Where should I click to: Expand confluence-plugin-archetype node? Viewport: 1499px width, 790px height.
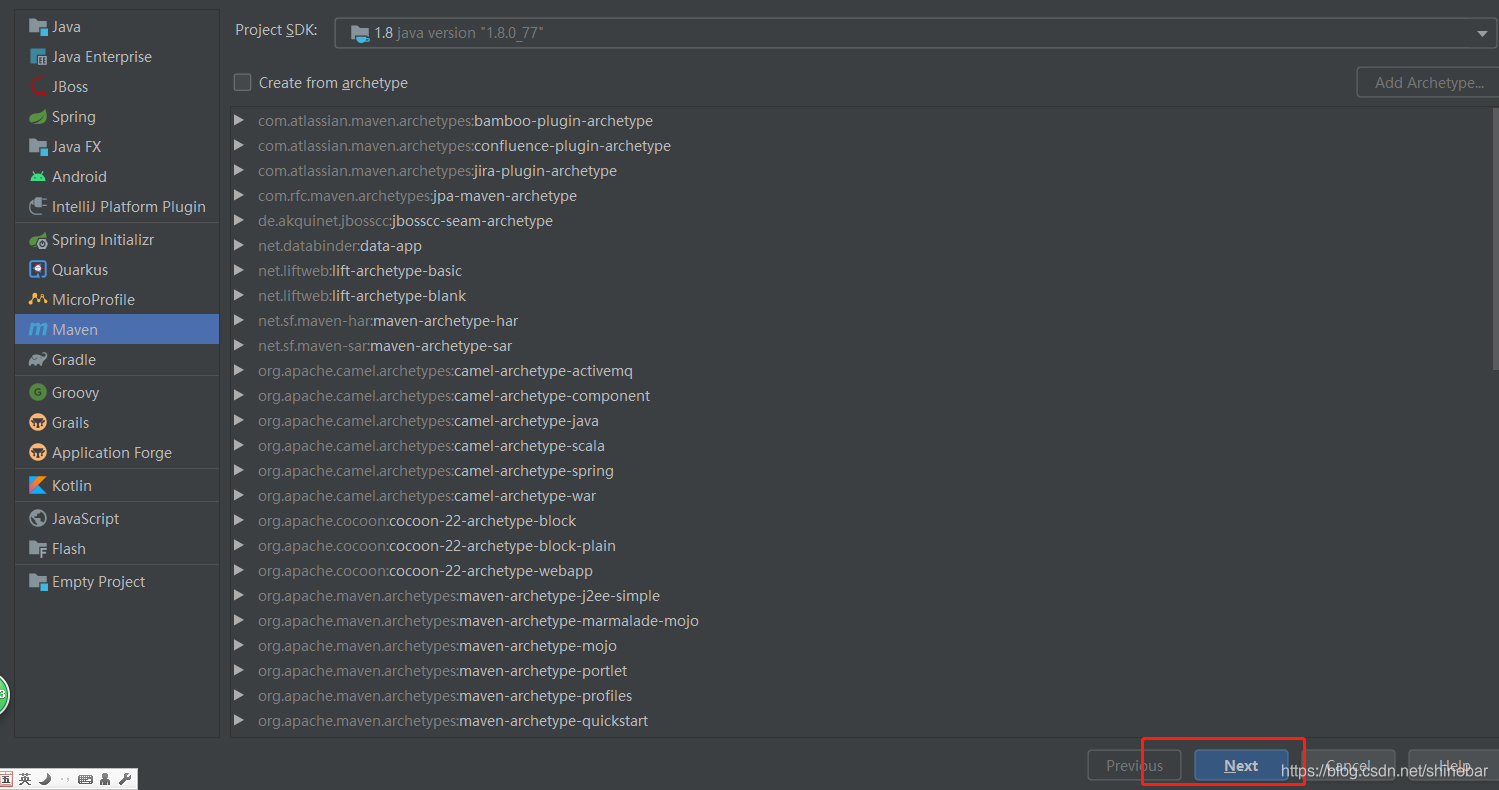[x=239, y=146]
